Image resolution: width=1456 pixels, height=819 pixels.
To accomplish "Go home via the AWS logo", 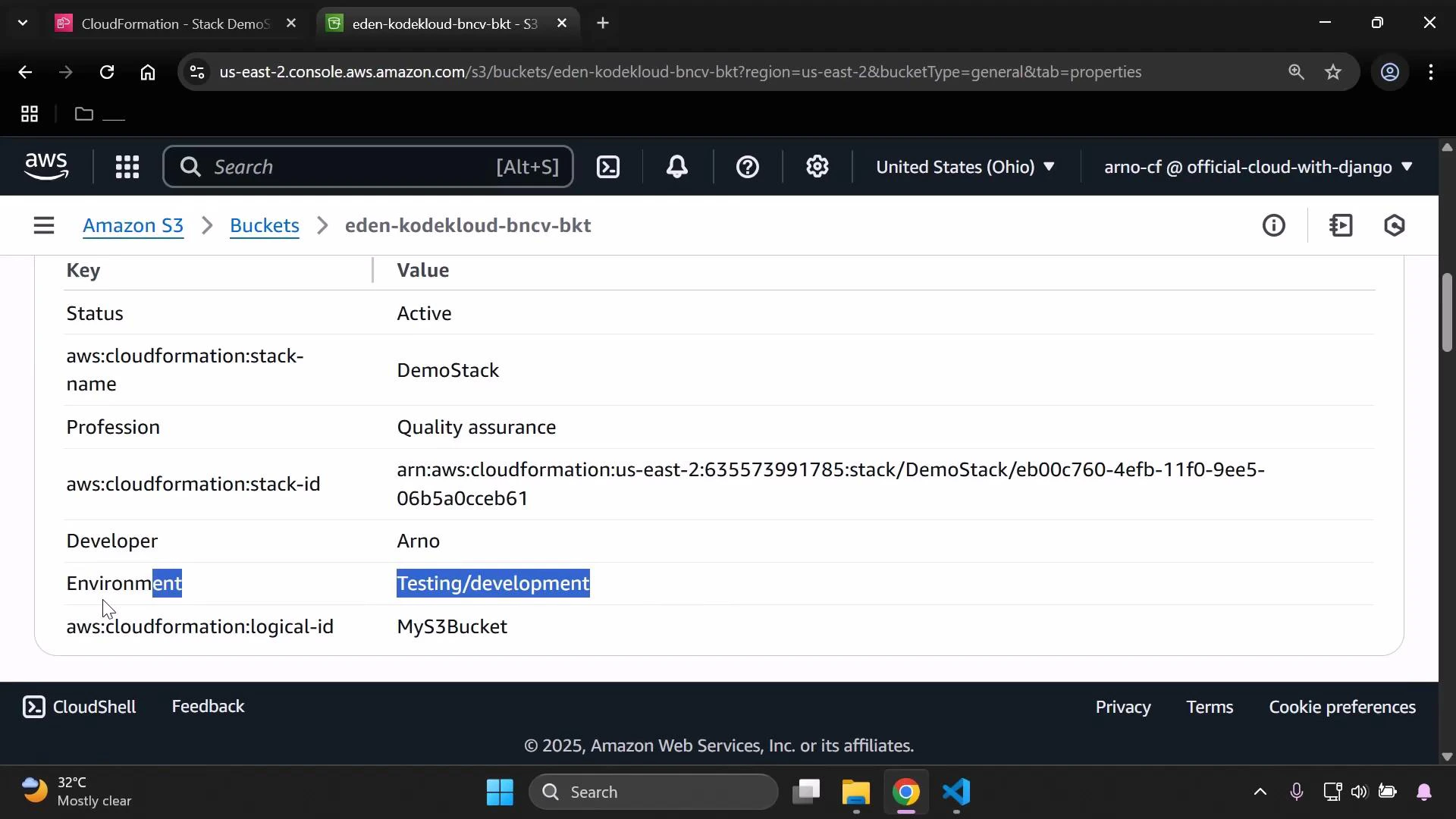I will pyautogui.click(x=46, y=166).
